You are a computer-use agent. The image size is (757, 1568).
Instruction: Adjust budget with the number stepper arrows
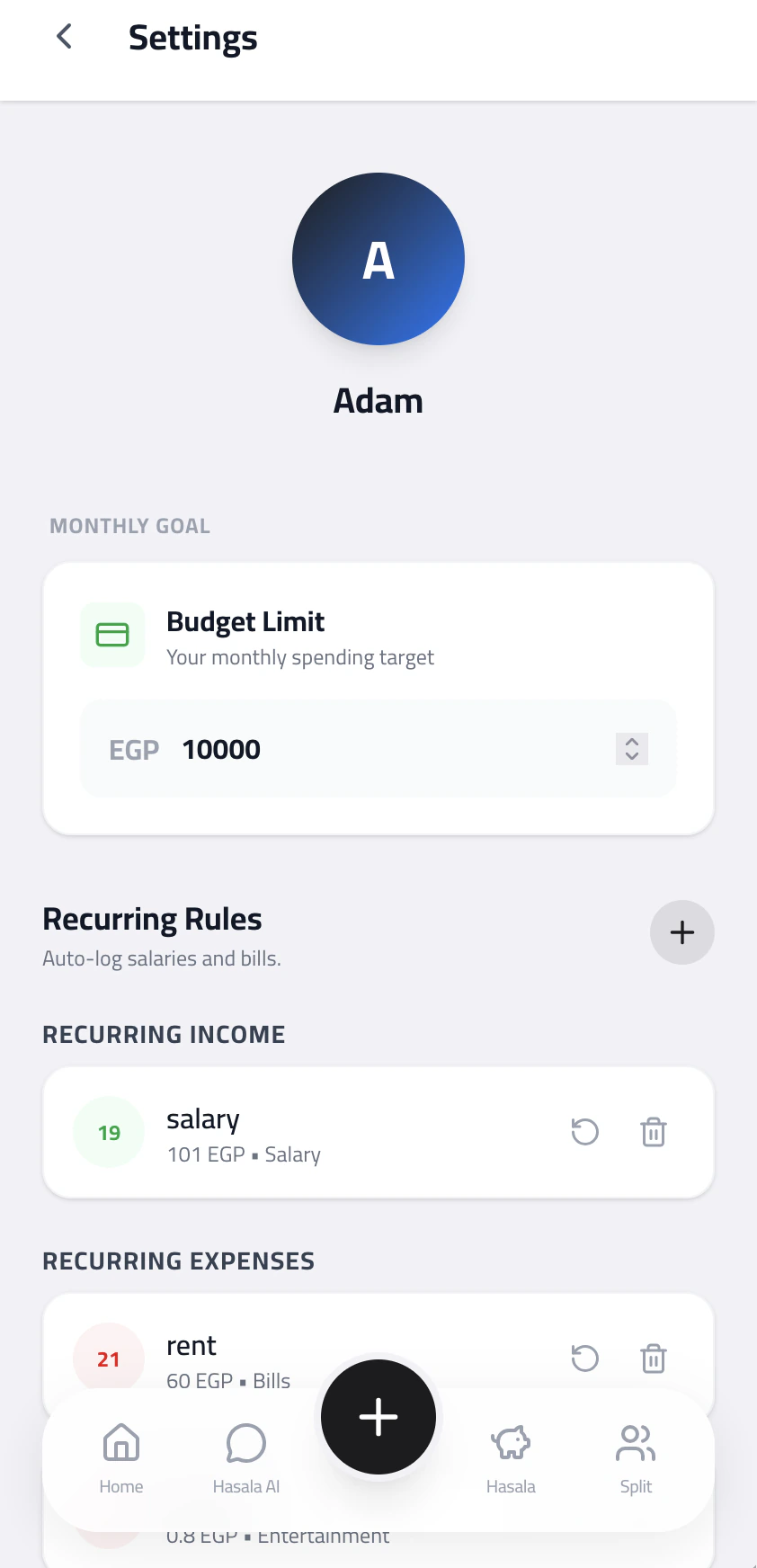[x=632, y=748]
